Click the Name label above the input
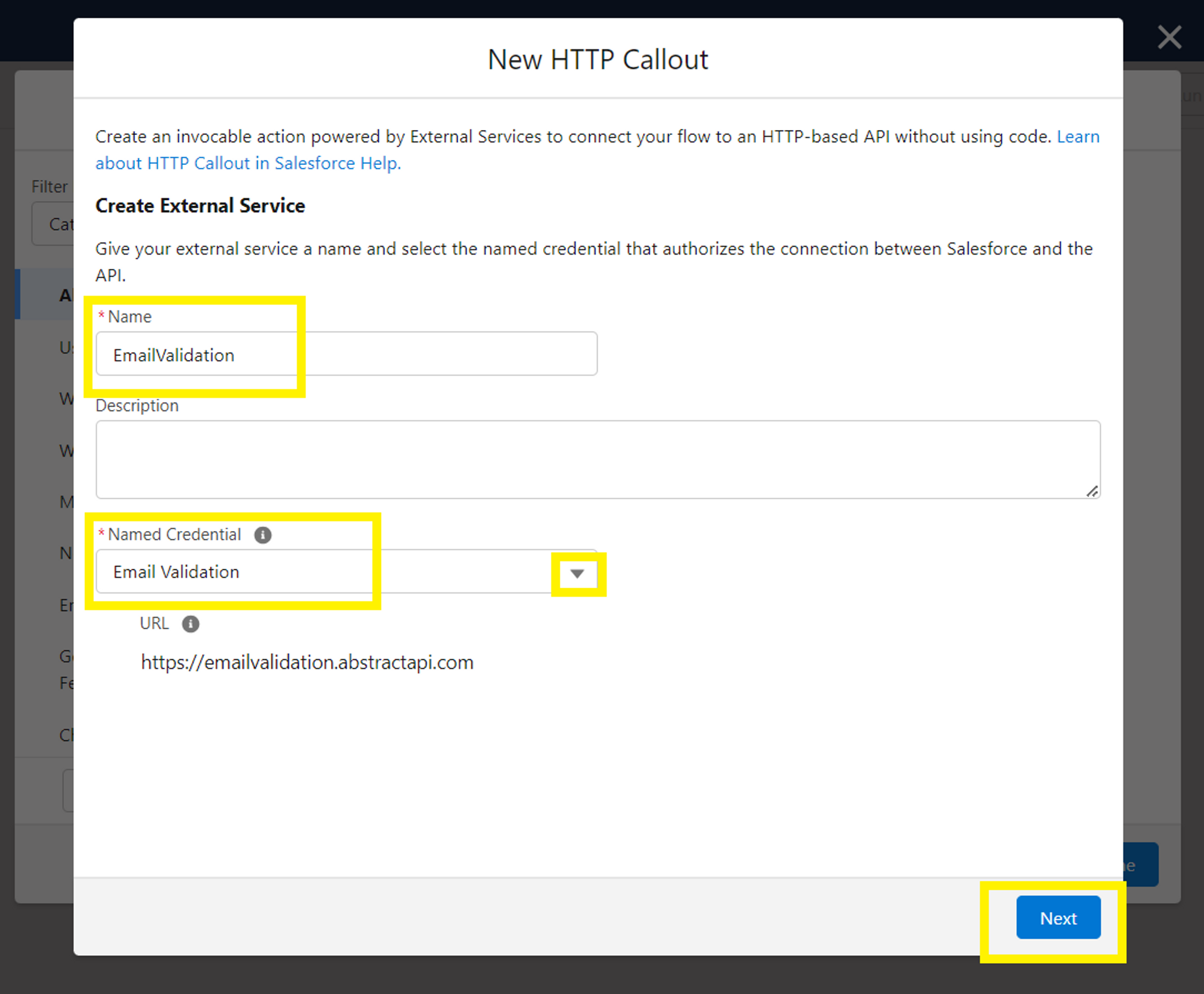The width and height of the screenshot is (1204, 994). 130,315
